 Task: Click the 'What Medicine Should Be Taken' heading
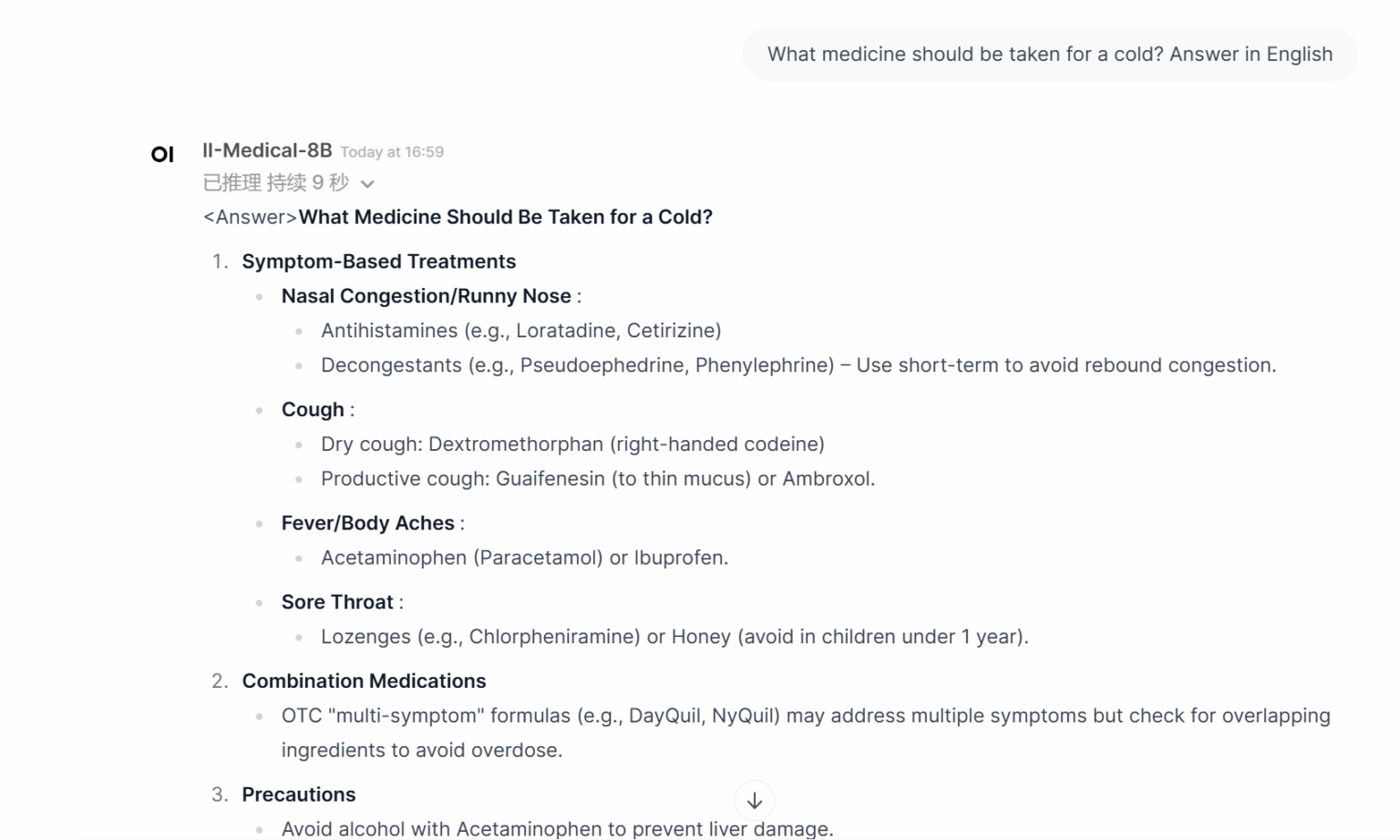coord(505,217)
